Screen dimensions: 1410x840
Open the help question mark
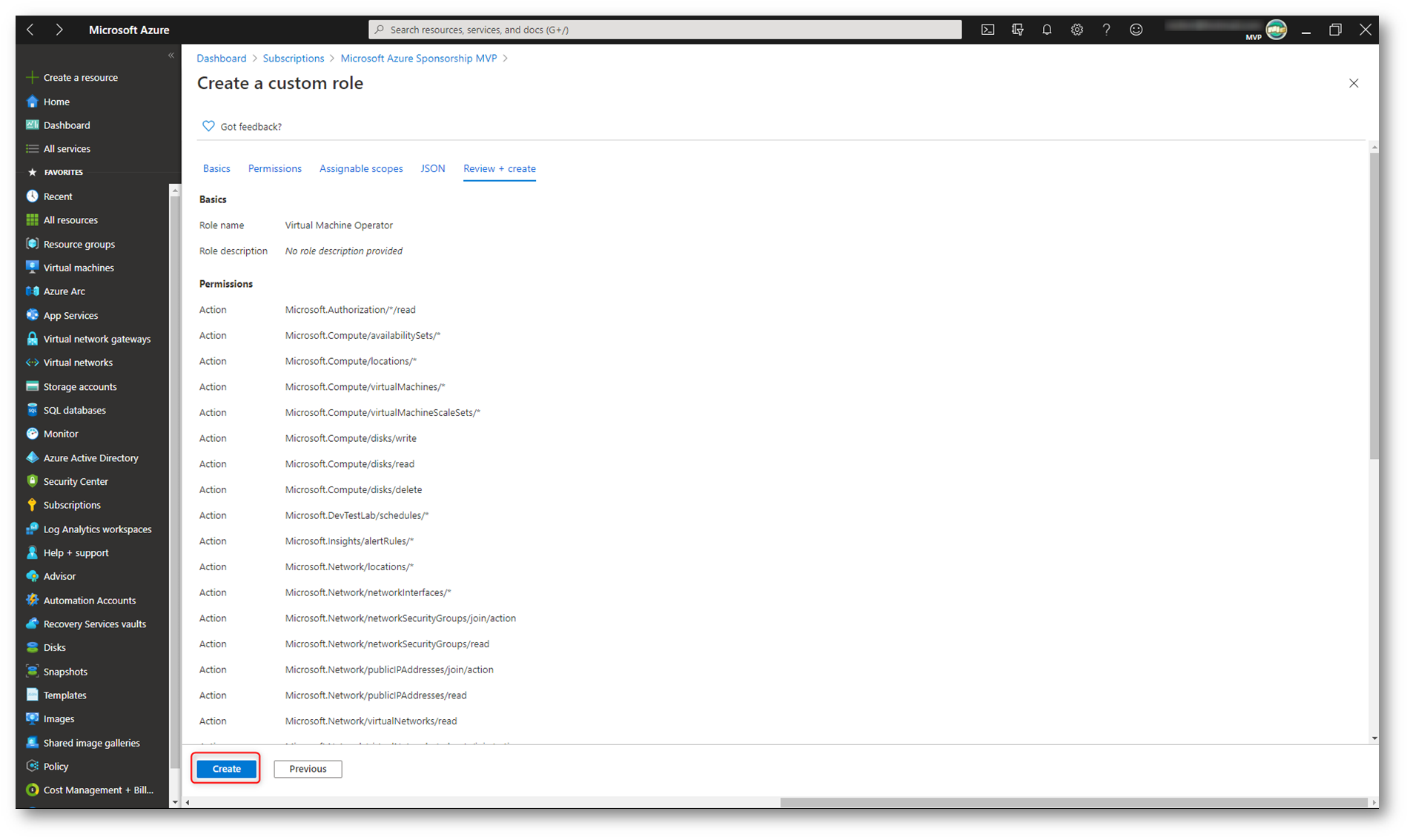point(1106,30)
